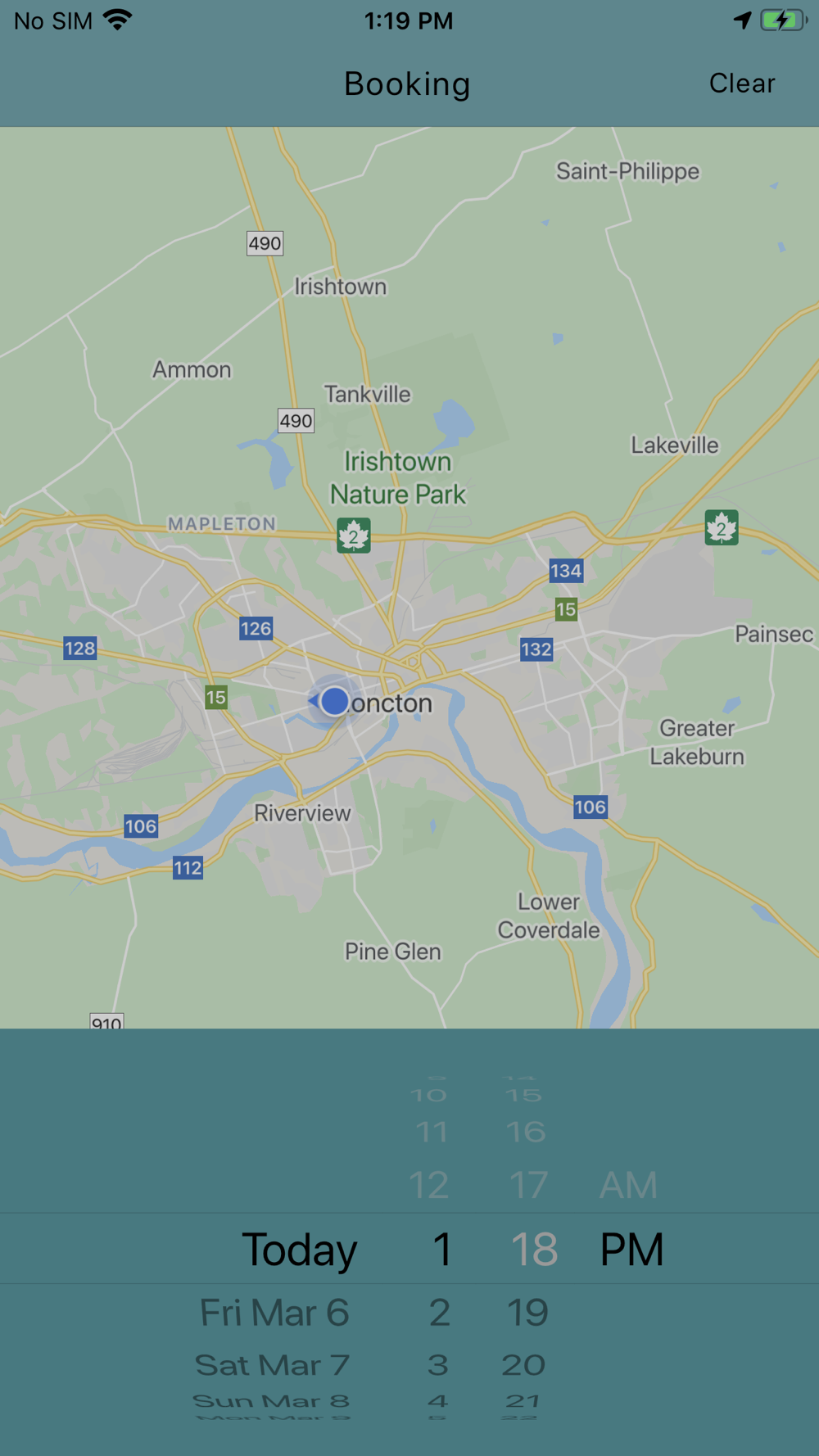Tap the location services arrow in status bar
Viewport: 819px width, 1456px height.
tap(743, 20)
